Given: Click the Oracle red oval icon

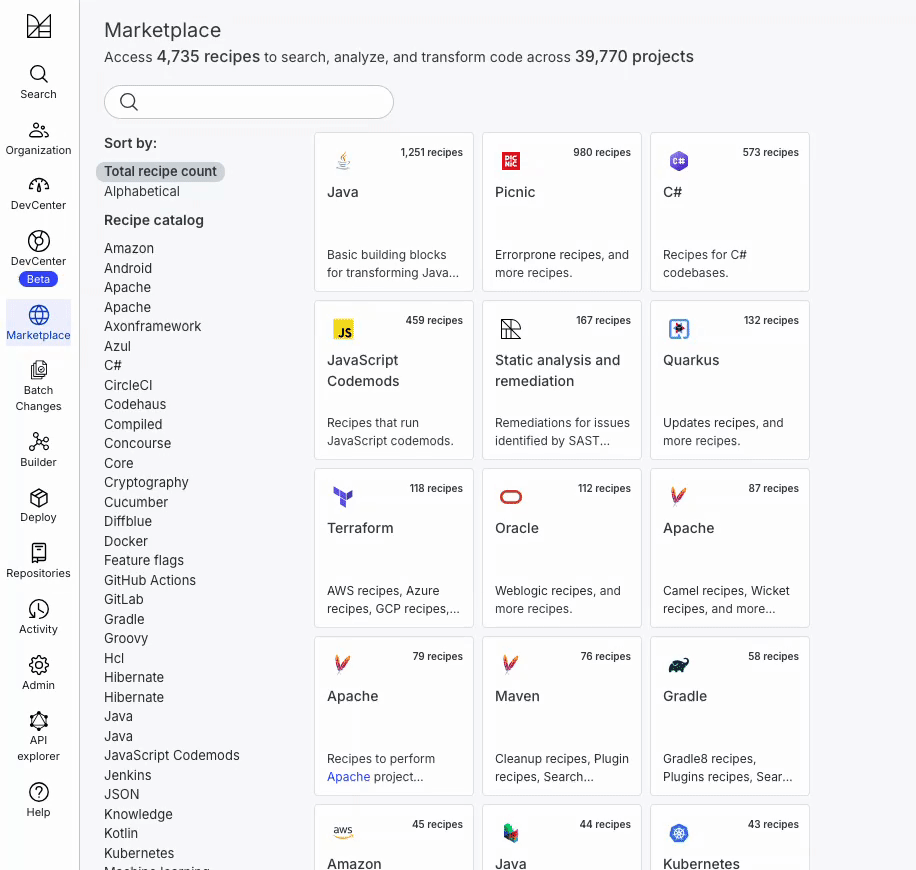Looking at the screenshot, I should (511, 497).
